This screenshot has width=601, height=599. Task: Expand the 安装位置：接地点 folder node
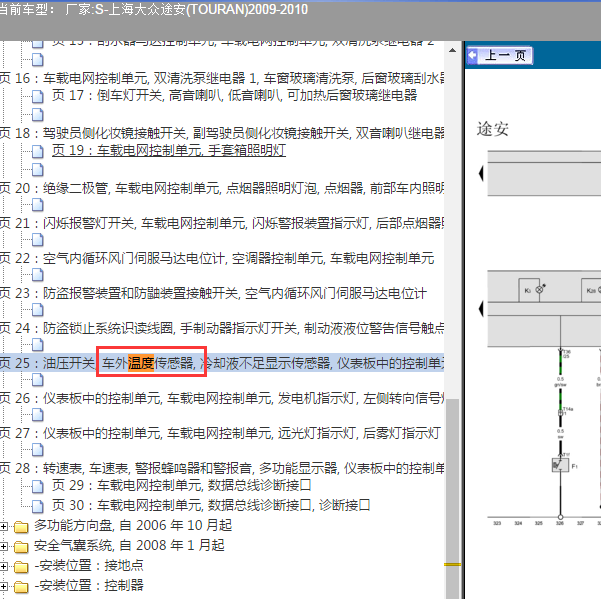3,566
